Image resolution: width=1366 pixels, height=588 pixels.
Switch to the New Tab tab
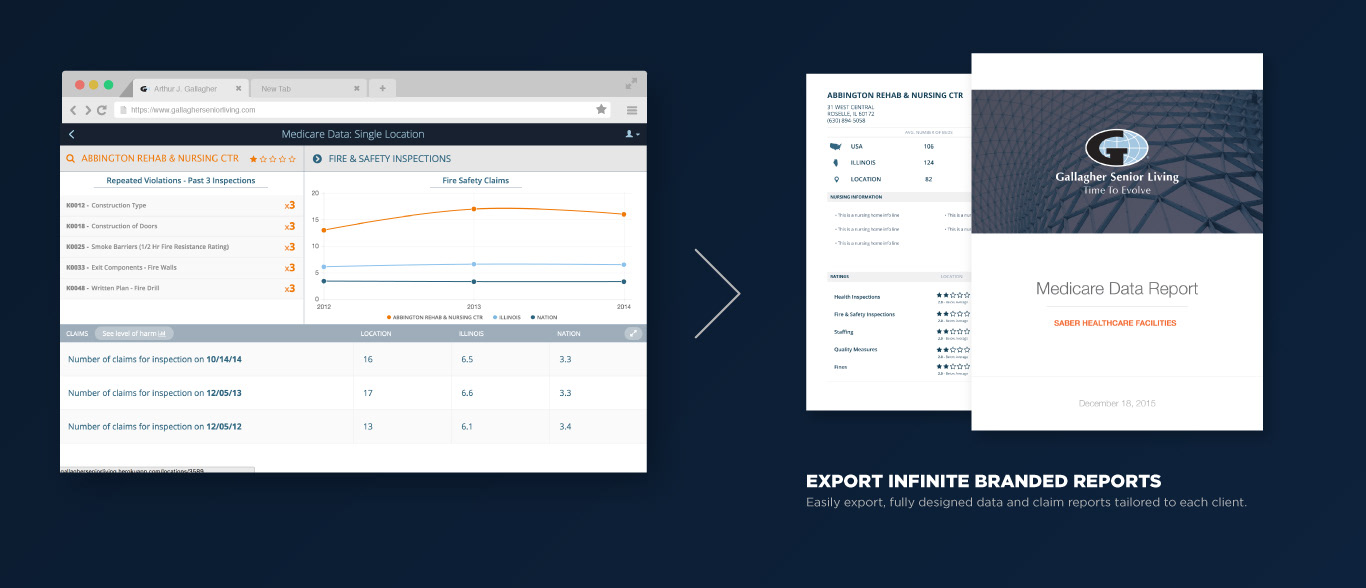coord(307,88)
